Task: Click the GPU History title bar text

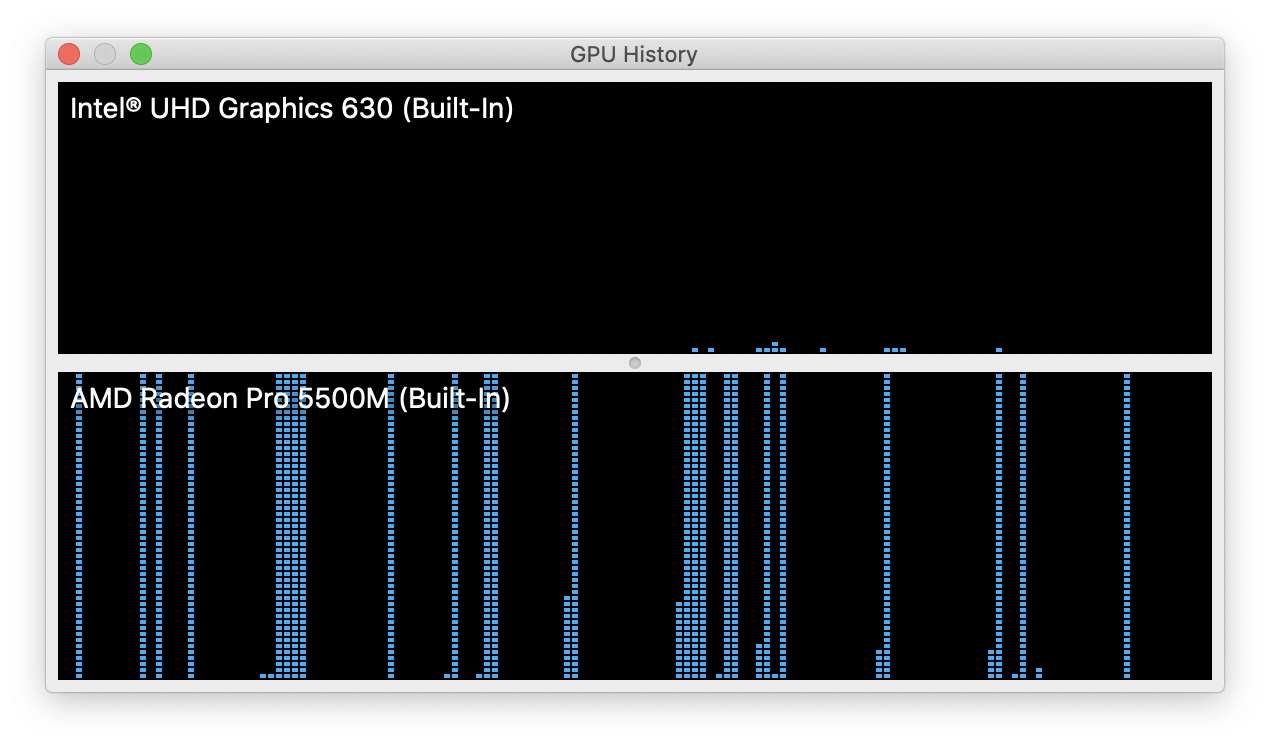Action: (634, 54)
